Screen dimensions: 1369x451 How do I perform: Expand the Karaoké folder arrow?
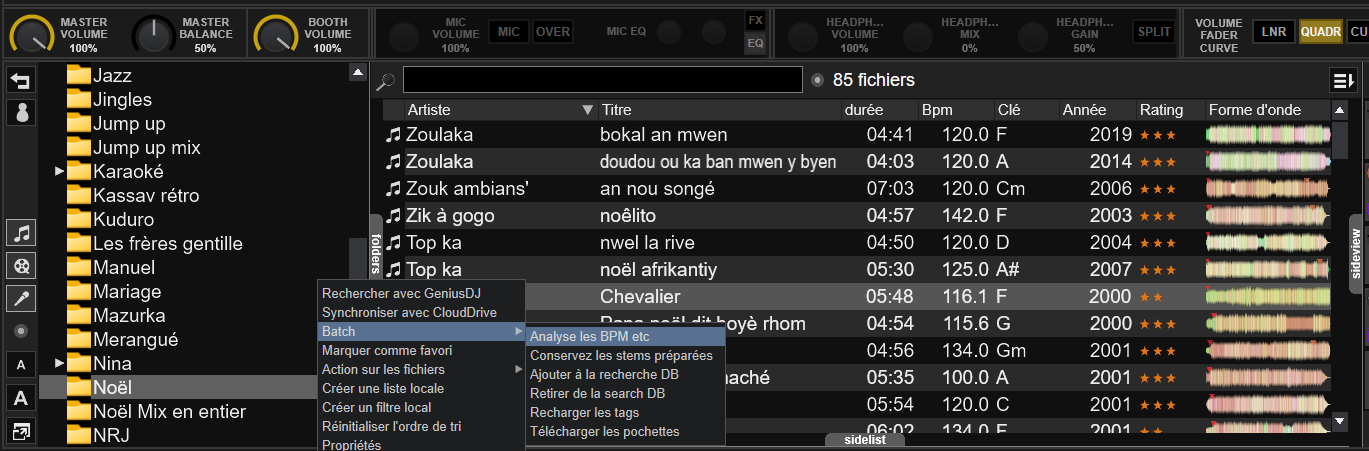click(59, 172)
